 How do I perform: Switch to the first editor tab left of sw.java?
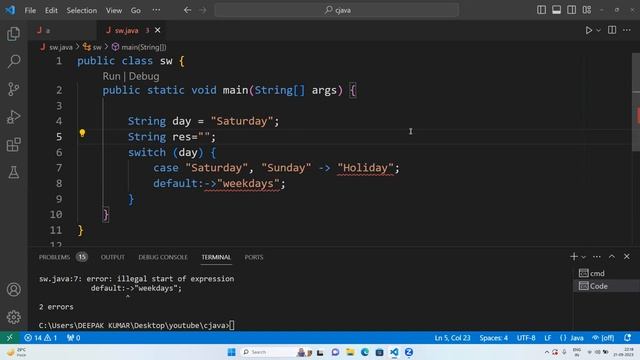point(62,30)
